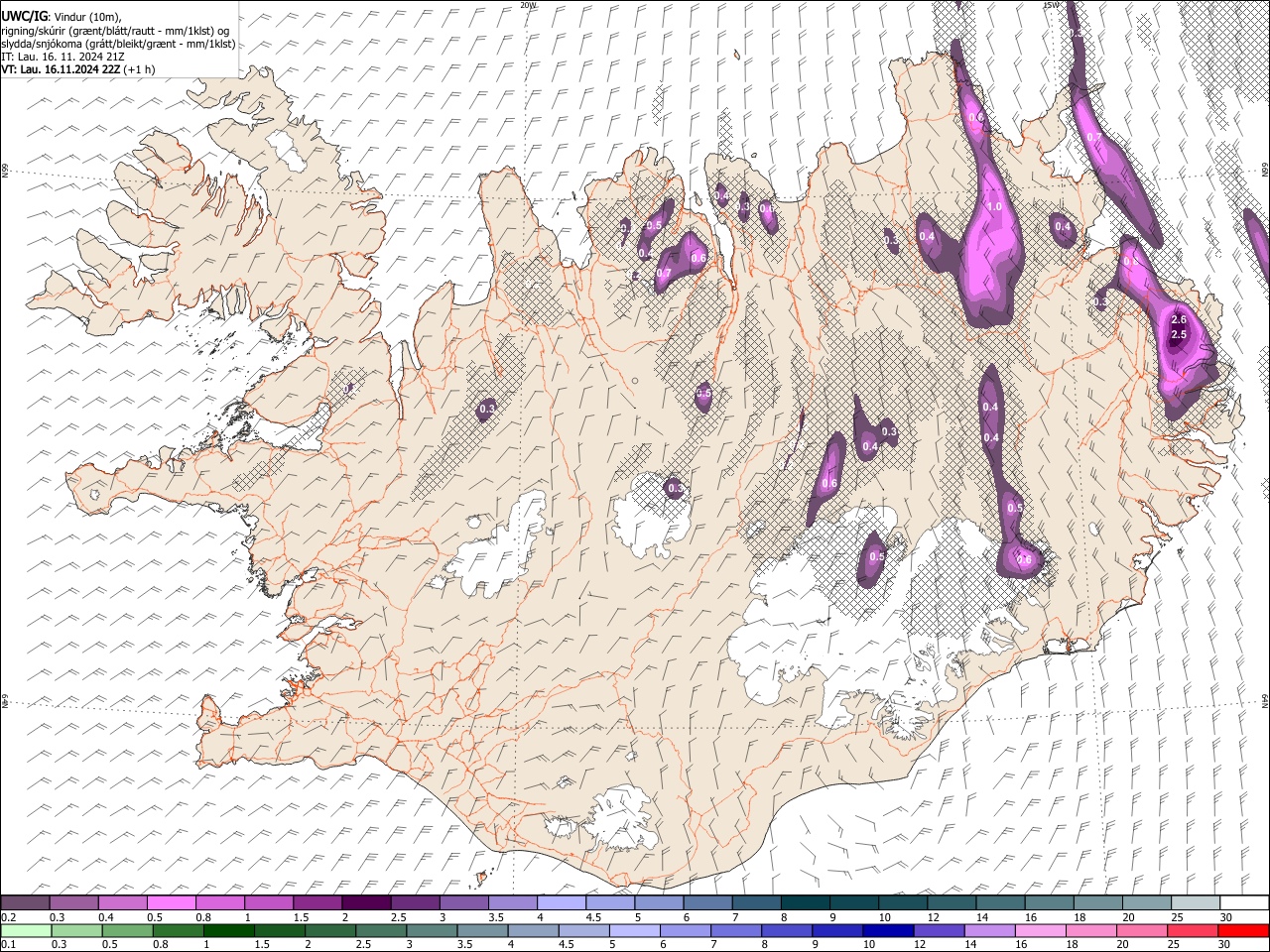Select the bright pink 0.5 swatch, upper legend

pos(172,902)
